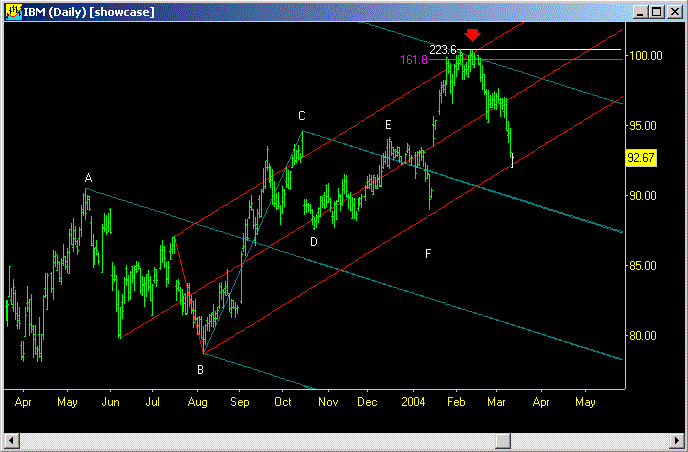Close the IBM chart window

pyautogui.click(x=675, y=11)
